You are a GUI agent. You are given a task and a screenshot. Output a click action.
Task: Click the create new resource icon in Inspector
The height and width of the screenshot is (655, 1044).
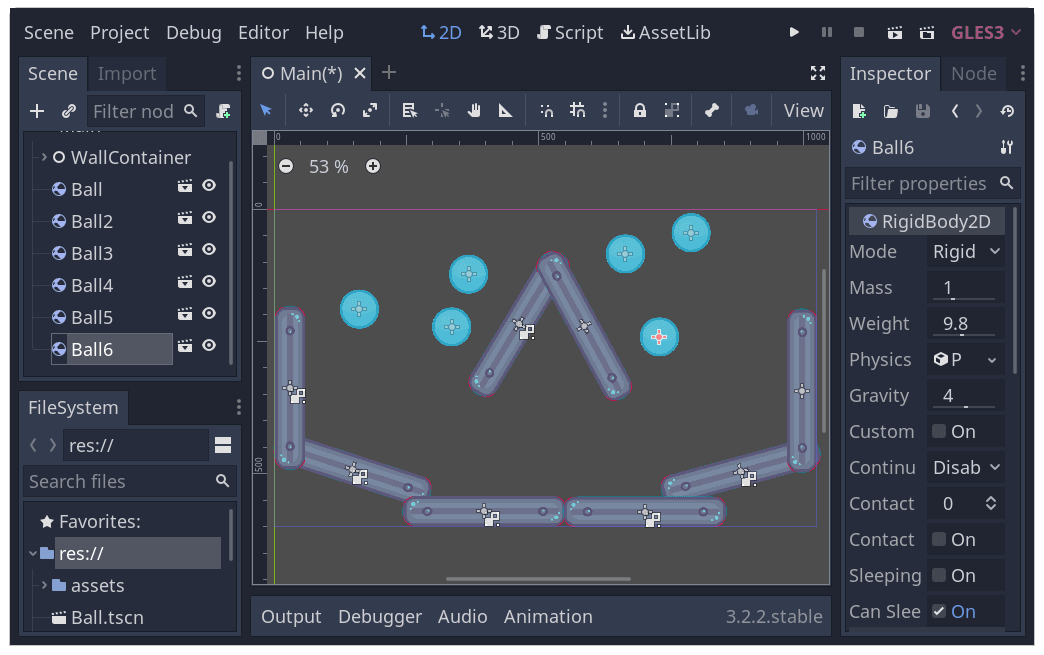click(858, 111)
